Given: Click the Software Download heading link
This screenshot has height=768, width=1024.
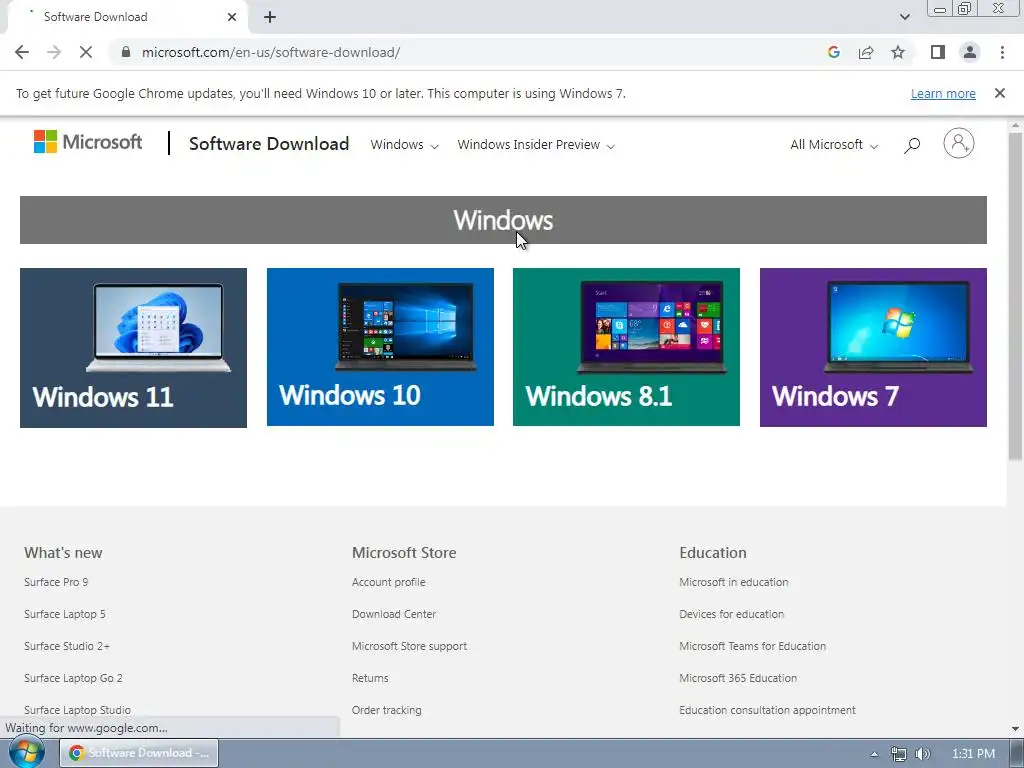Looking at the screenshot, I should [x=269, y=144].
